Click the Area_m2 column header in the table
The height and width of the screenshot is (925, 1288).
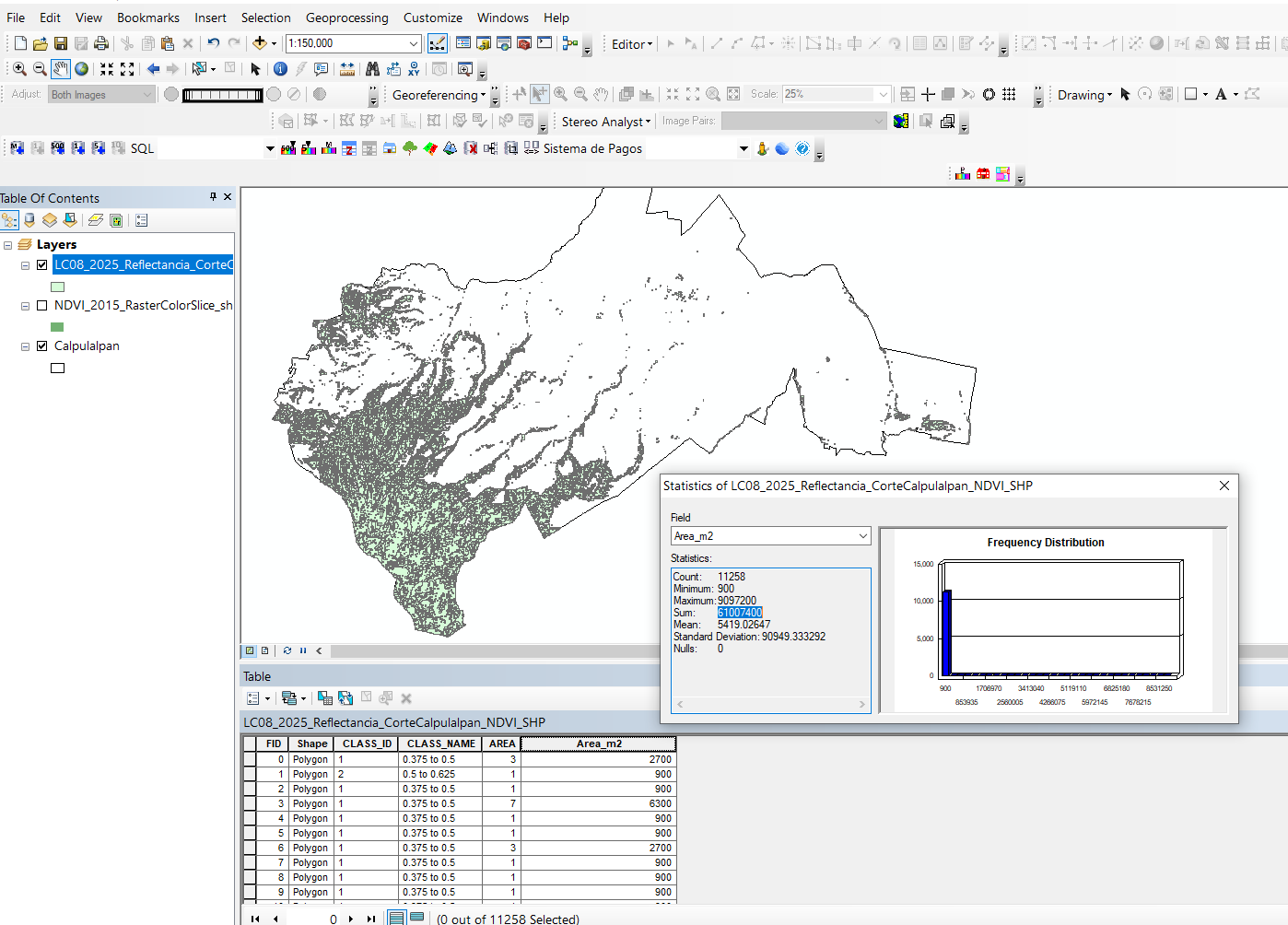coord(599,744)
